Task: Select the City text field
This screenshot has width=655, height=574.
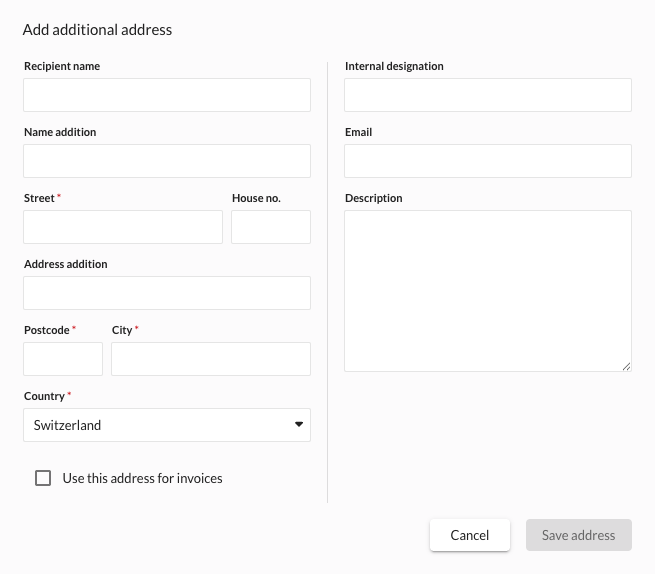Action: [x=211, y=359]
